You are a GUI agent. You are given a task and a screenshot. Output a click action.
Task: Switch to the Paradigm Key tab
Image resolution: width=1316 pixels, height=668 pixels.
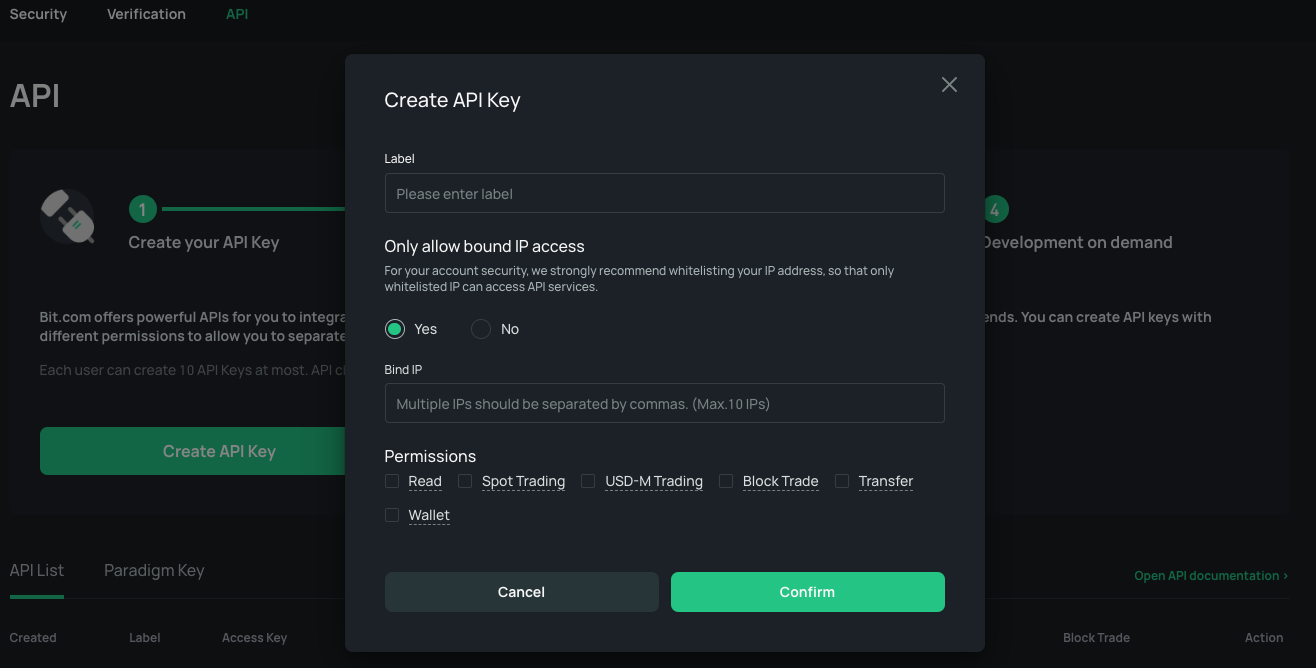(154, 570)
